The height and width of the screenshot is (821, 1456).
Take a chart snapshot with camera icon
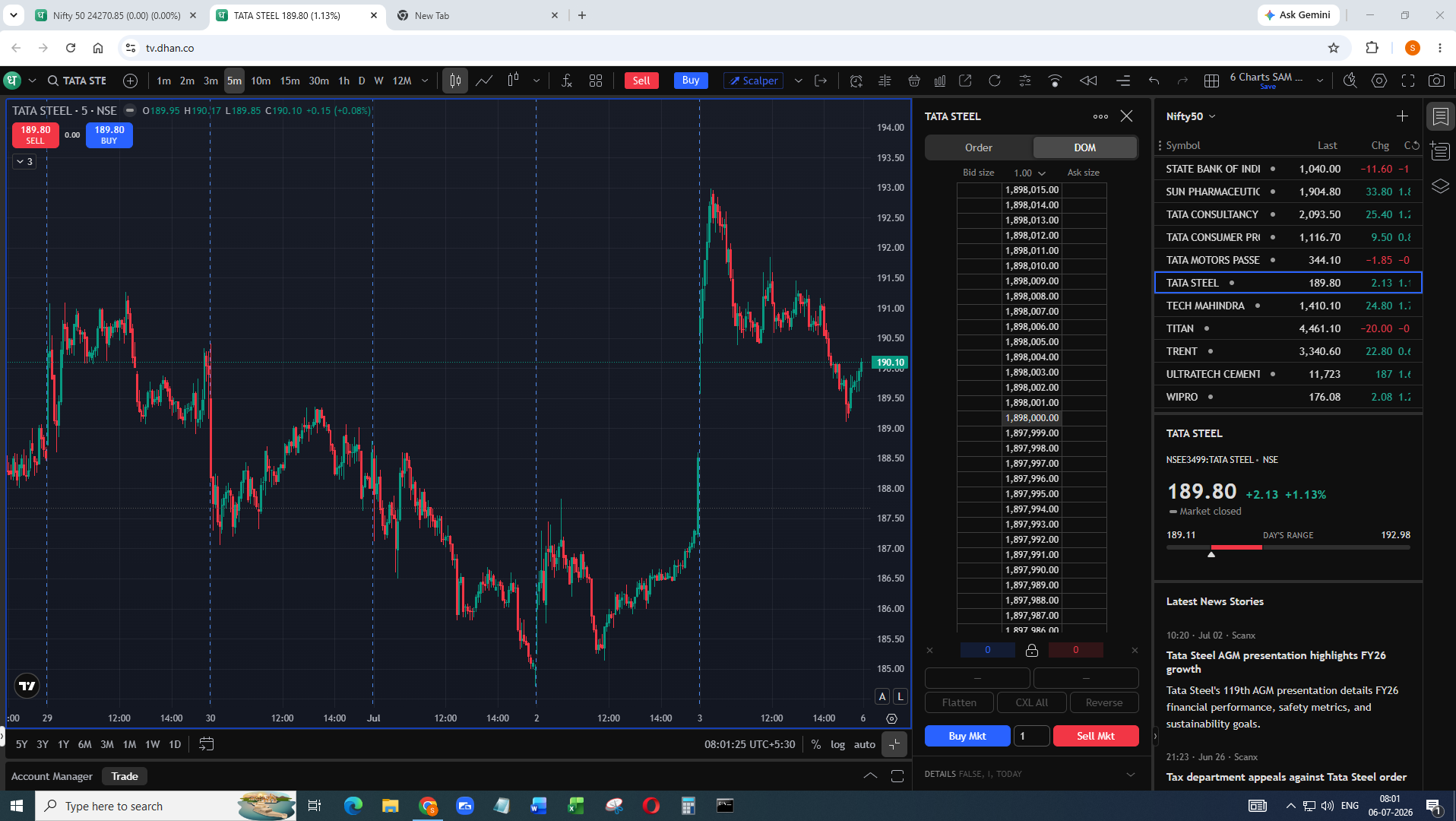click(1436, 81)
